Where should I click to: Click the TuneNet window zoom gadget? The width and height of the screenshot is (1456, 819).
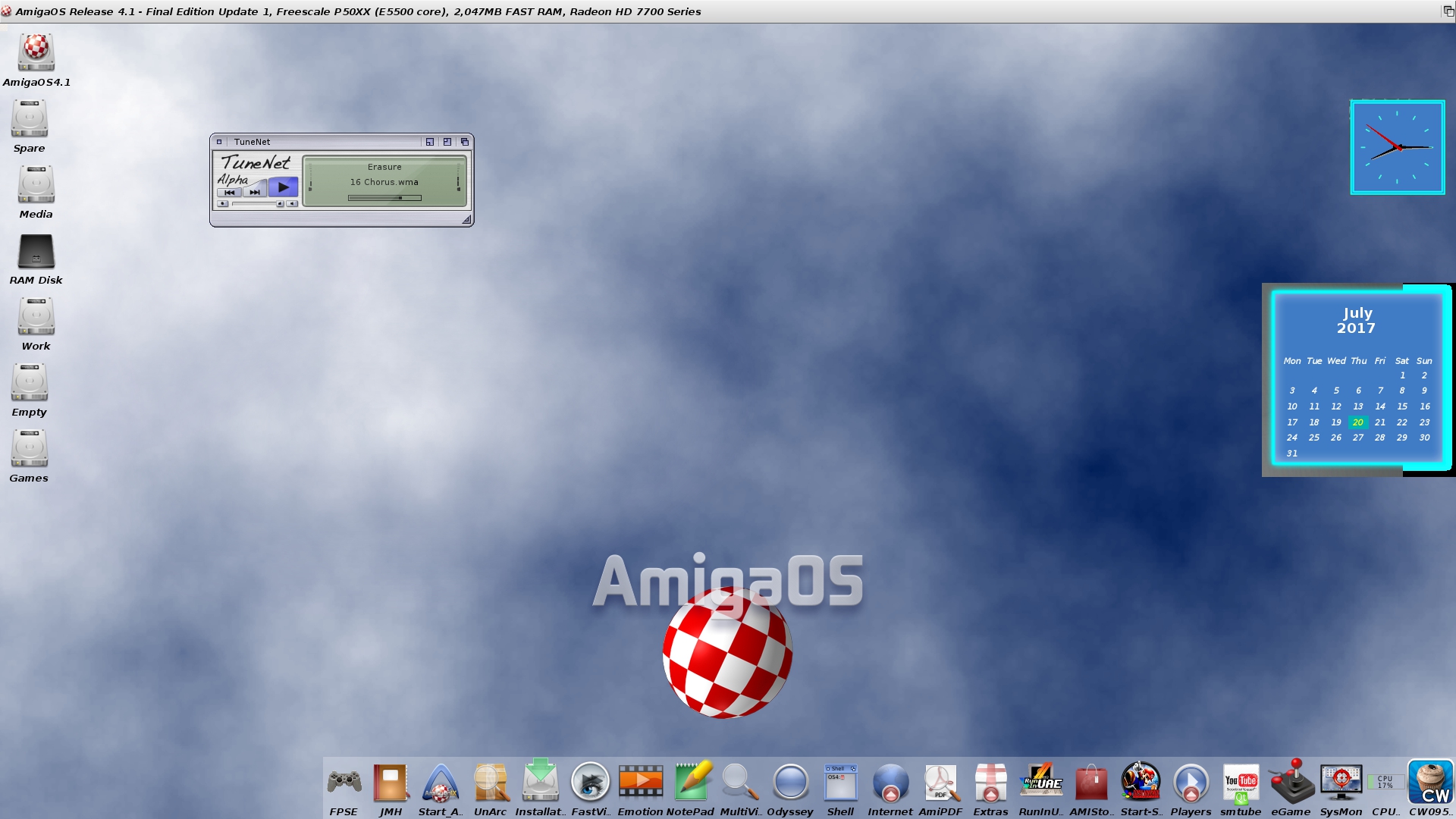click(x=447, y=142)
